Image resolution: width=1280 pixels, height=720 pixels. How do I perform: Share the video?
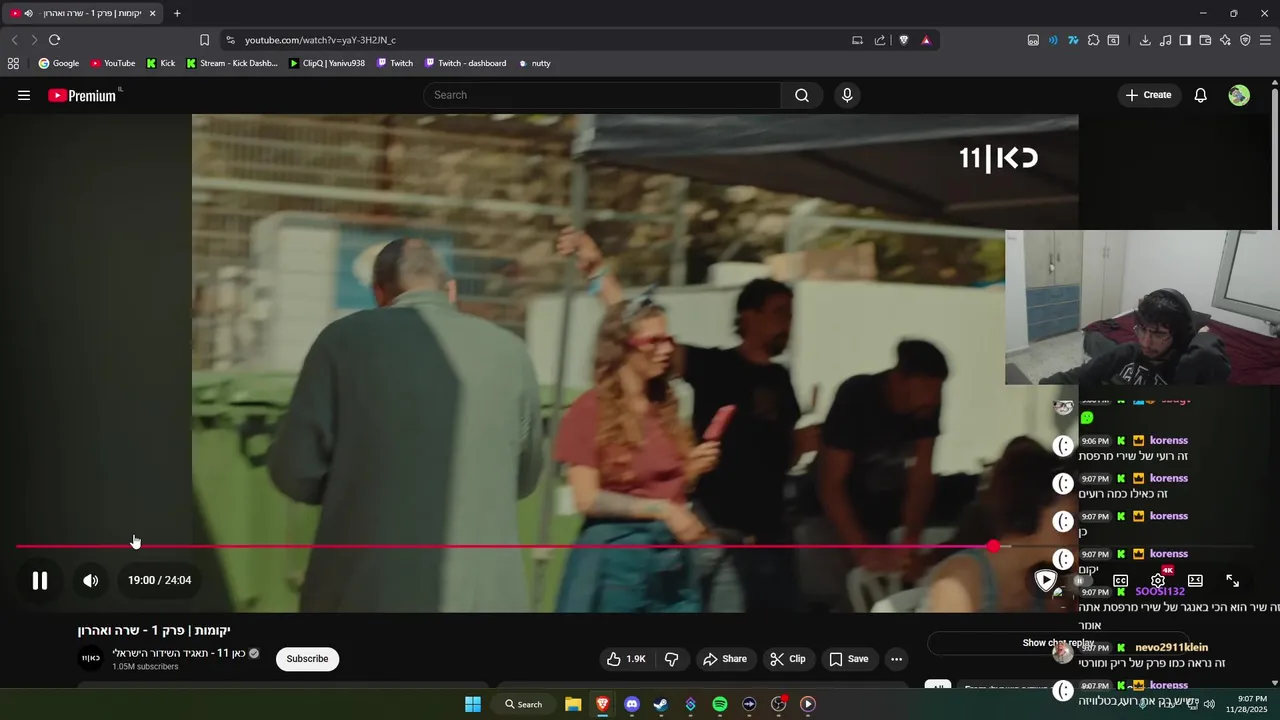[725, 659]
